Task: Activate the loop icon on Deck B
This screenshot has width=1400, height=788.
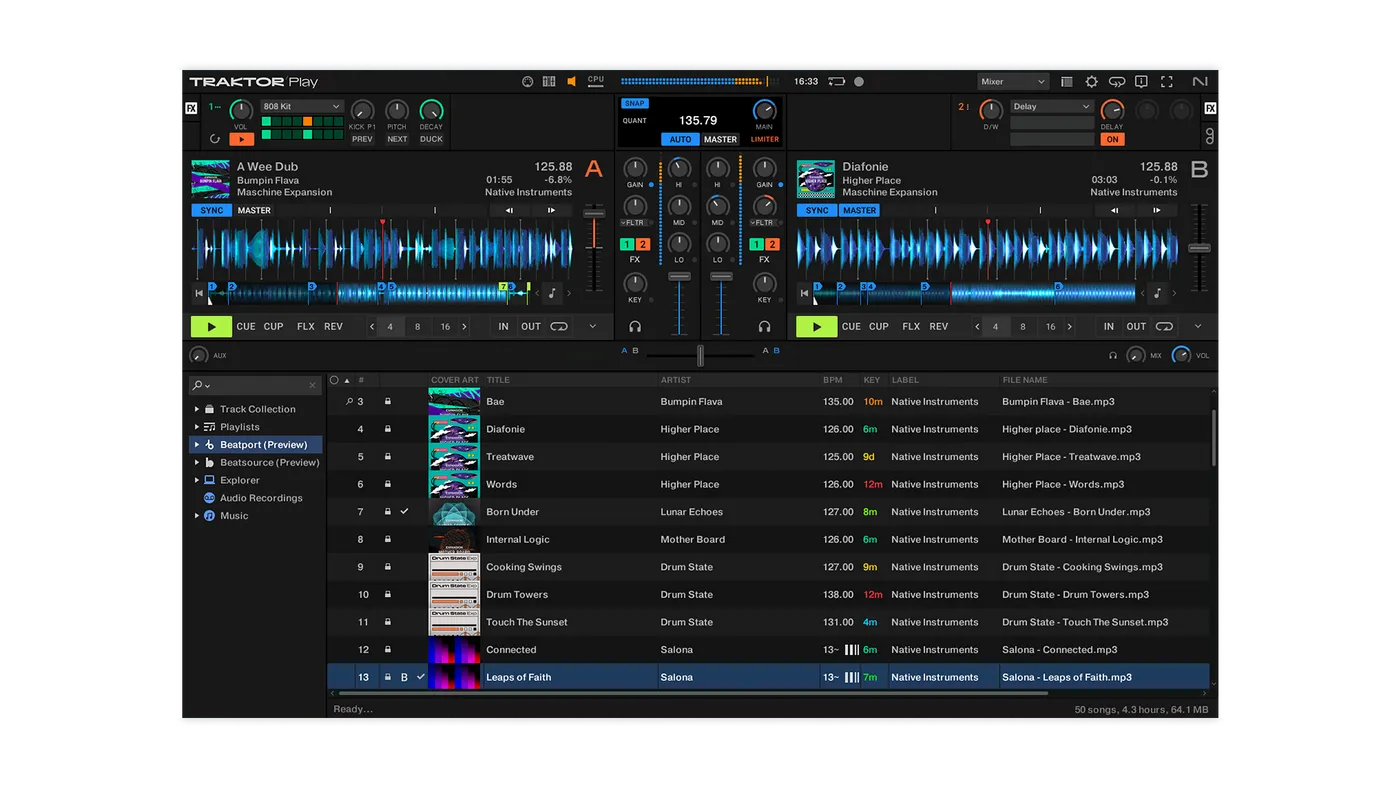Action: pyautogui.click(x=1164, y=327)
